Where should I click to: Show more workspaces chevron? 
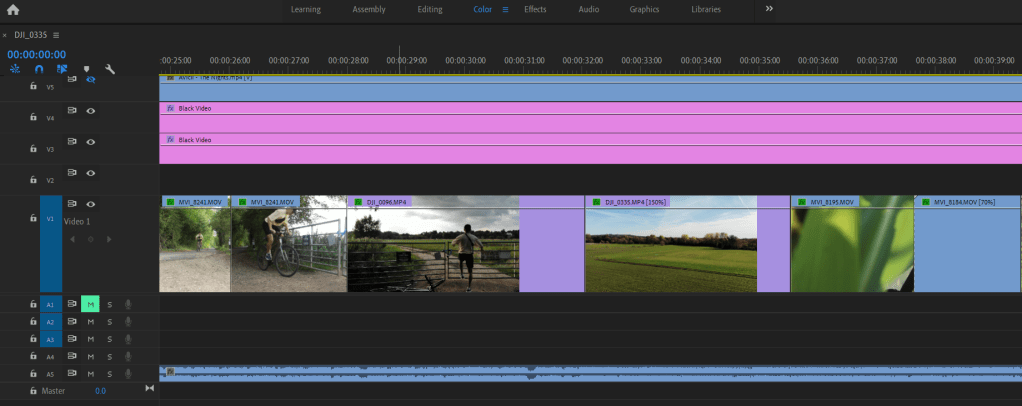pyautogui.click(x=769, y=9)
